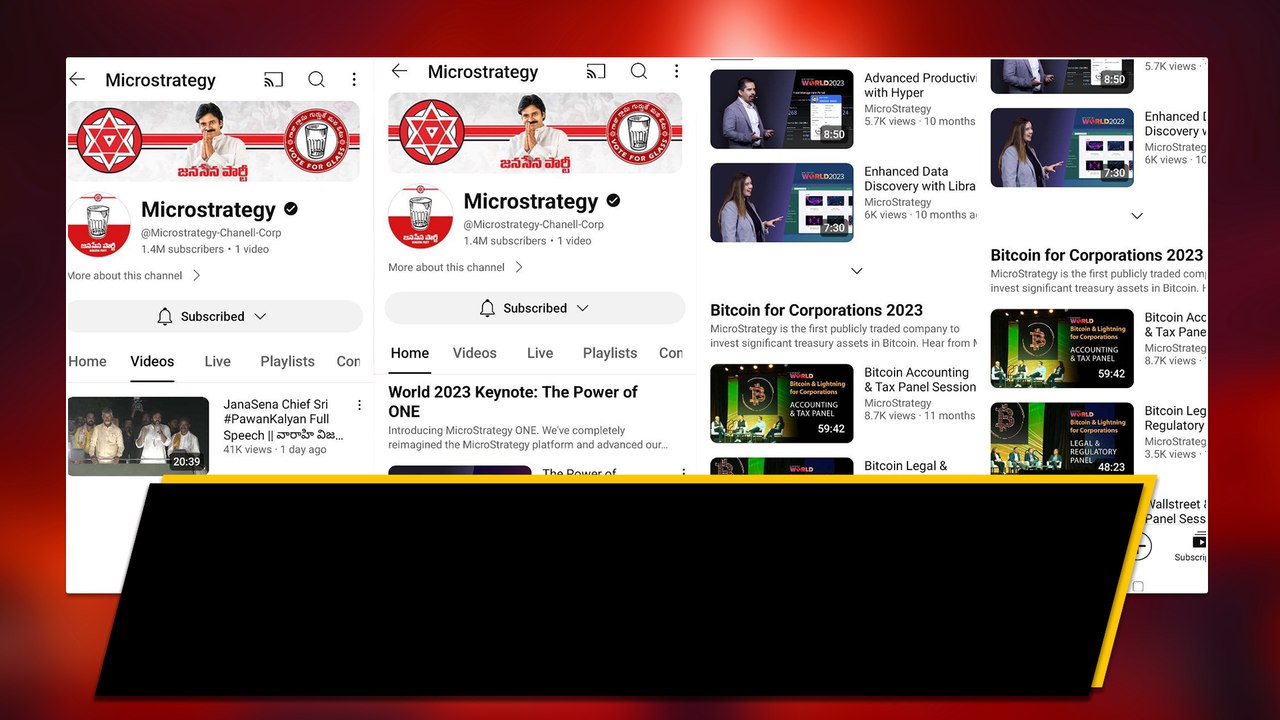Screen dimensions: 1280x720
Task: Expand chevron below the cropped 'Enhanced D' video
Action: pos(1137,215)
